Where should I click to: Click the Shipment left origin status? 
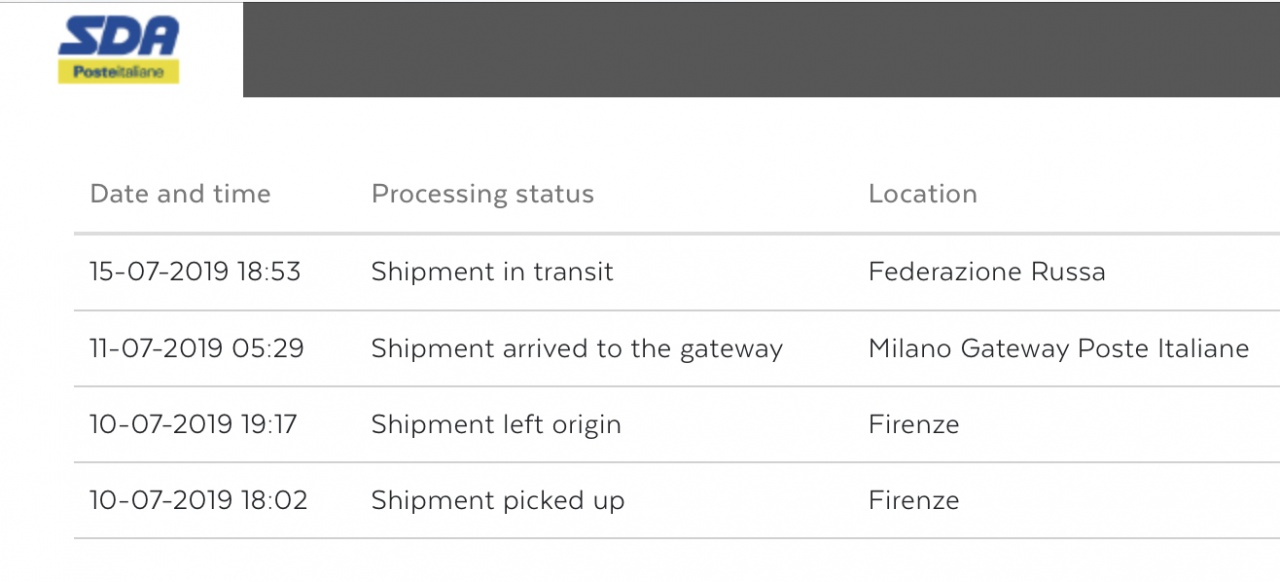[496, 425]
